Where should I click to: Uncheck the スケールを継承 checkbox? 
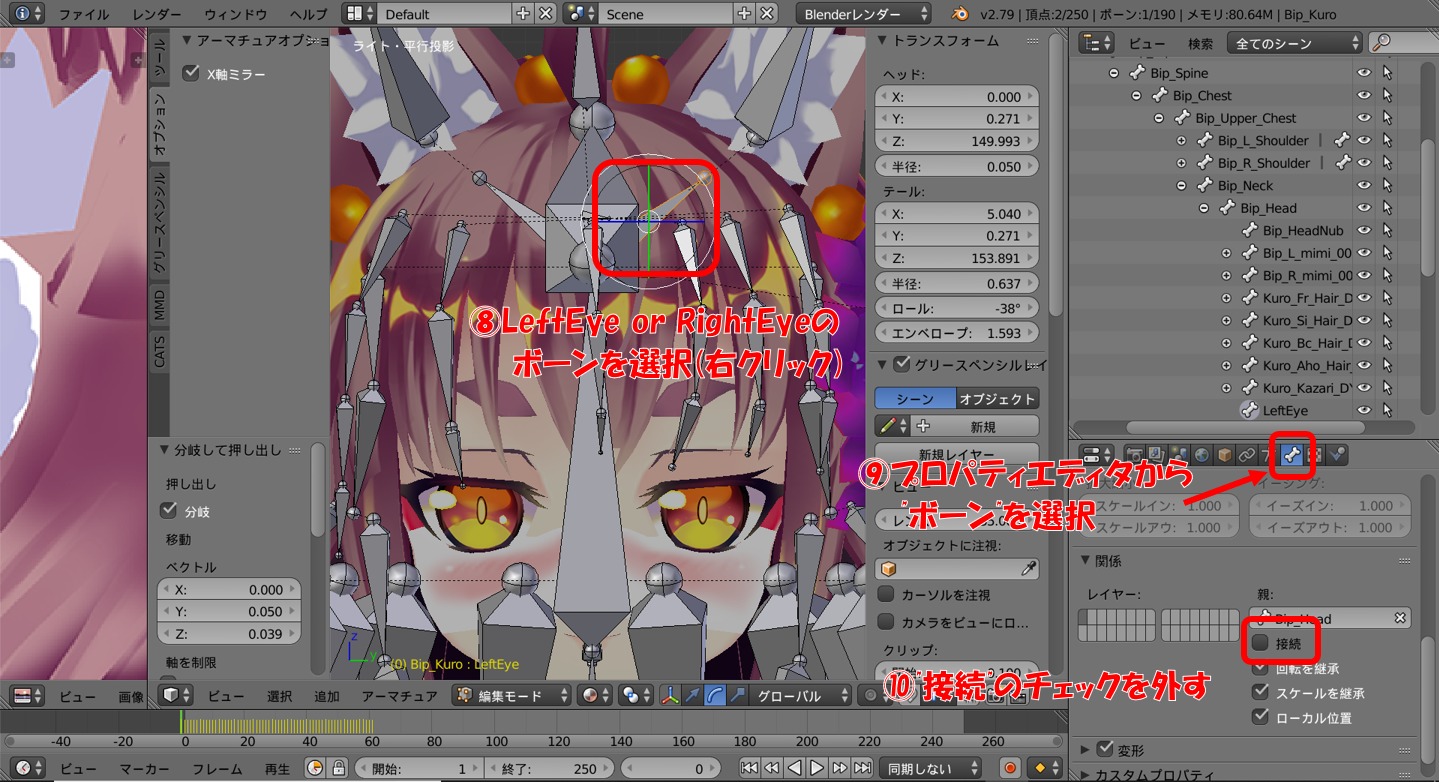pos(1261,693)
